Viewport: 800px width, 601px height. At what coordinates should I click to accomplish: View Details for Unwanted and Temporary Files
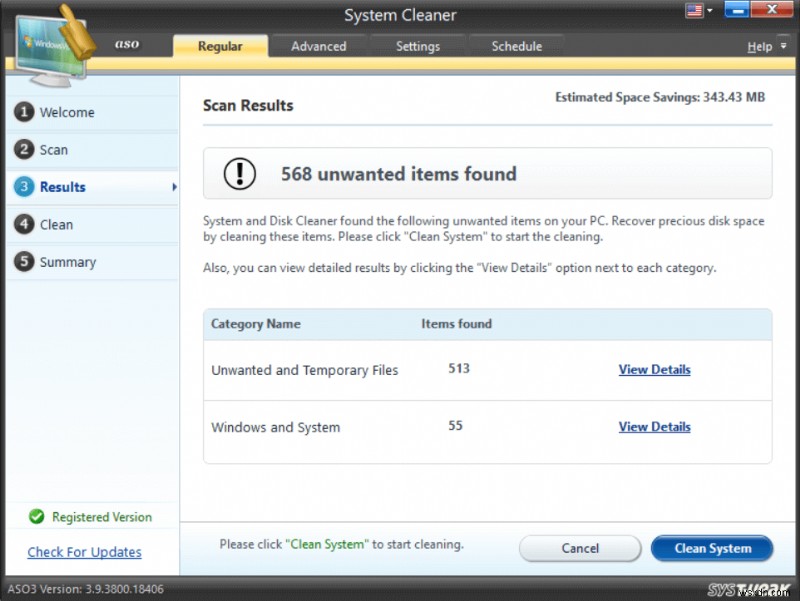tap(654, 369)
